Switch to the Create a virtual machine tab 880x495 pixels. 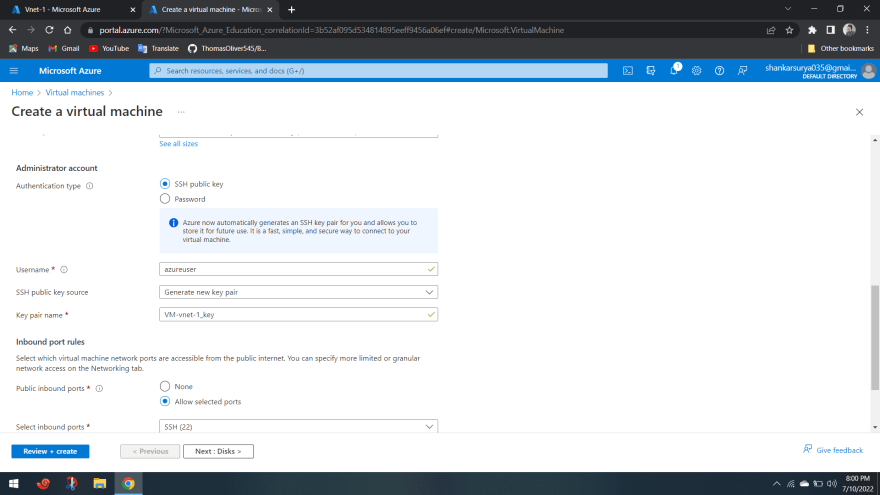point(208,10)
